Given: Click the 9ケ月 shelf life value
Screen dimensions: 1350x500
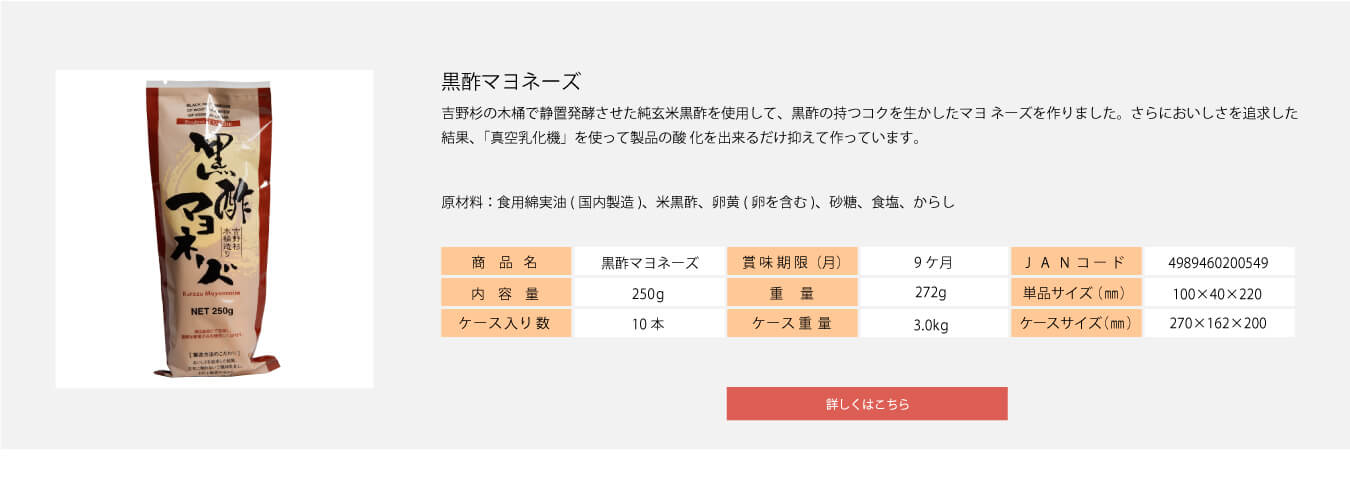Looking at the screenshot, I should click(932, 263).
